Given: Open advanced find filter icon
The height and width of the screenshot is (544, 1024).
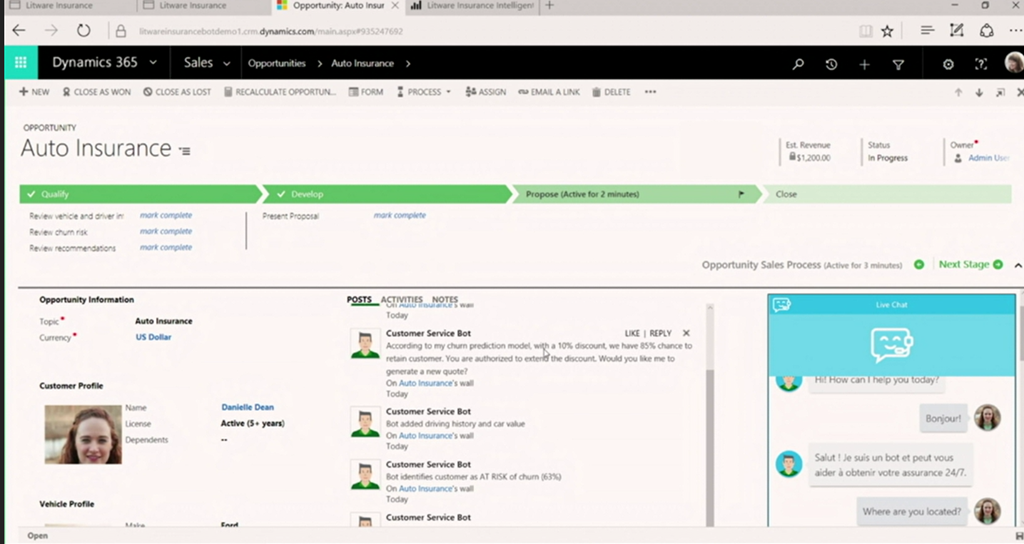Looking at the screenshot, I should [898, 64].
